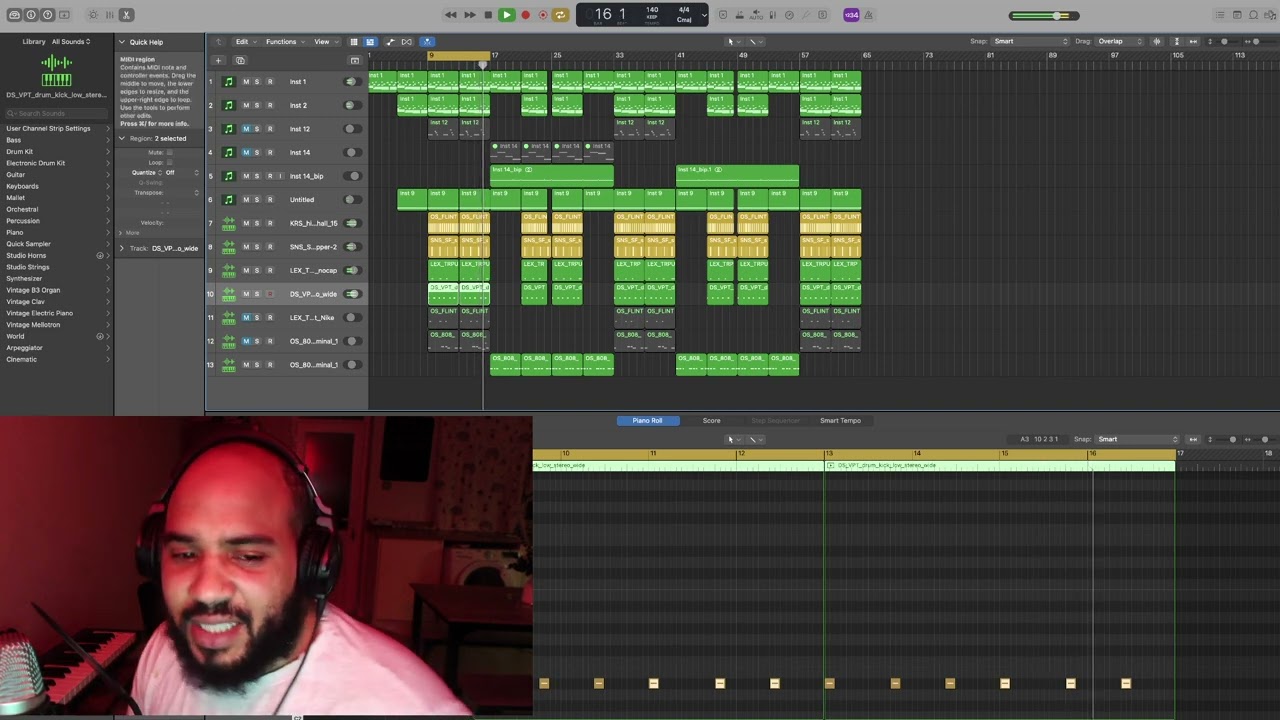1280x720 pixels.
Task: Open the Mixer button in control bar
Action: (x=110, y=15)
